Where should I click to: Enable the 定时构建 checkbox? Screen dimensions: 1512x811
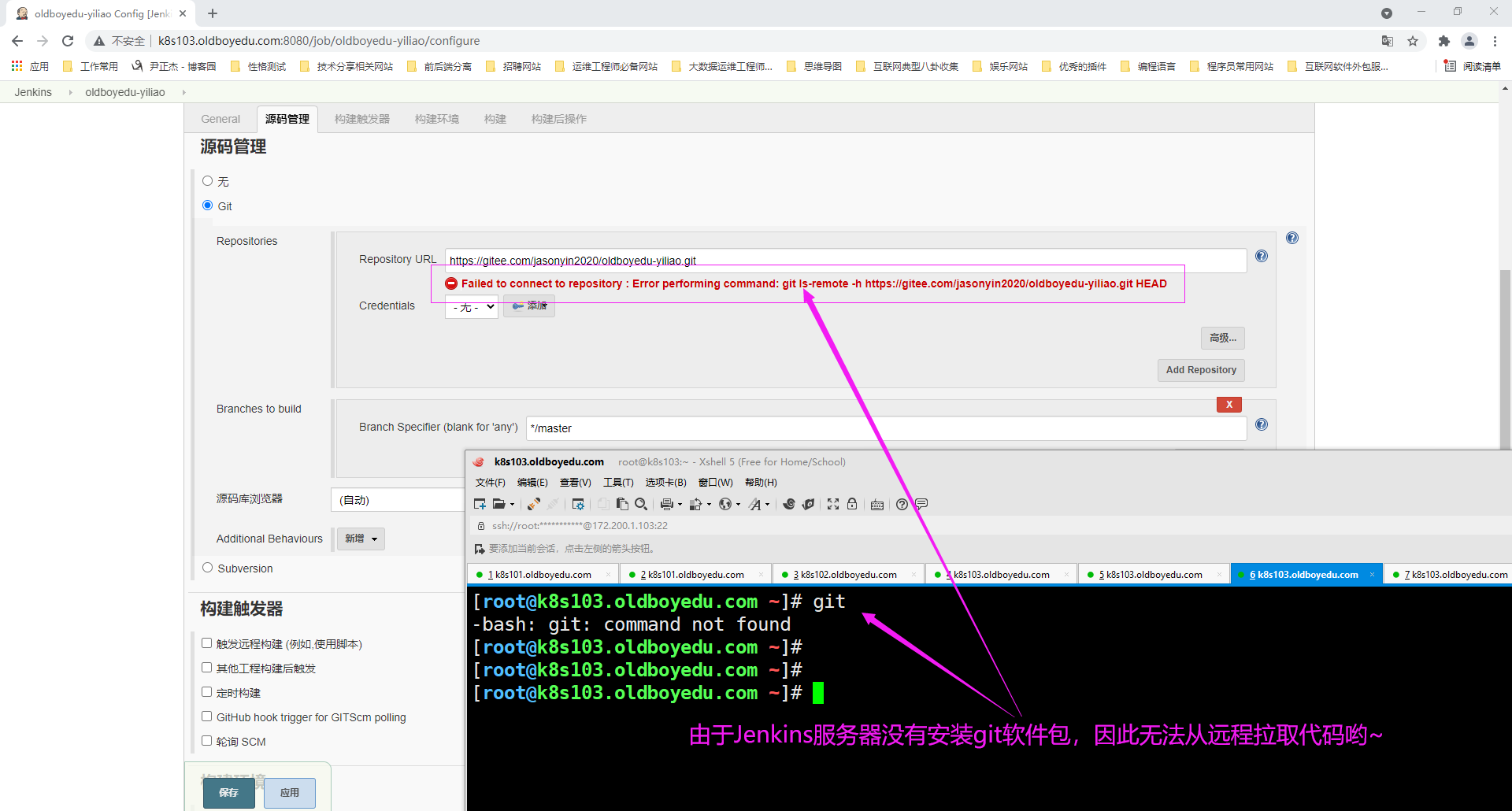207,692
